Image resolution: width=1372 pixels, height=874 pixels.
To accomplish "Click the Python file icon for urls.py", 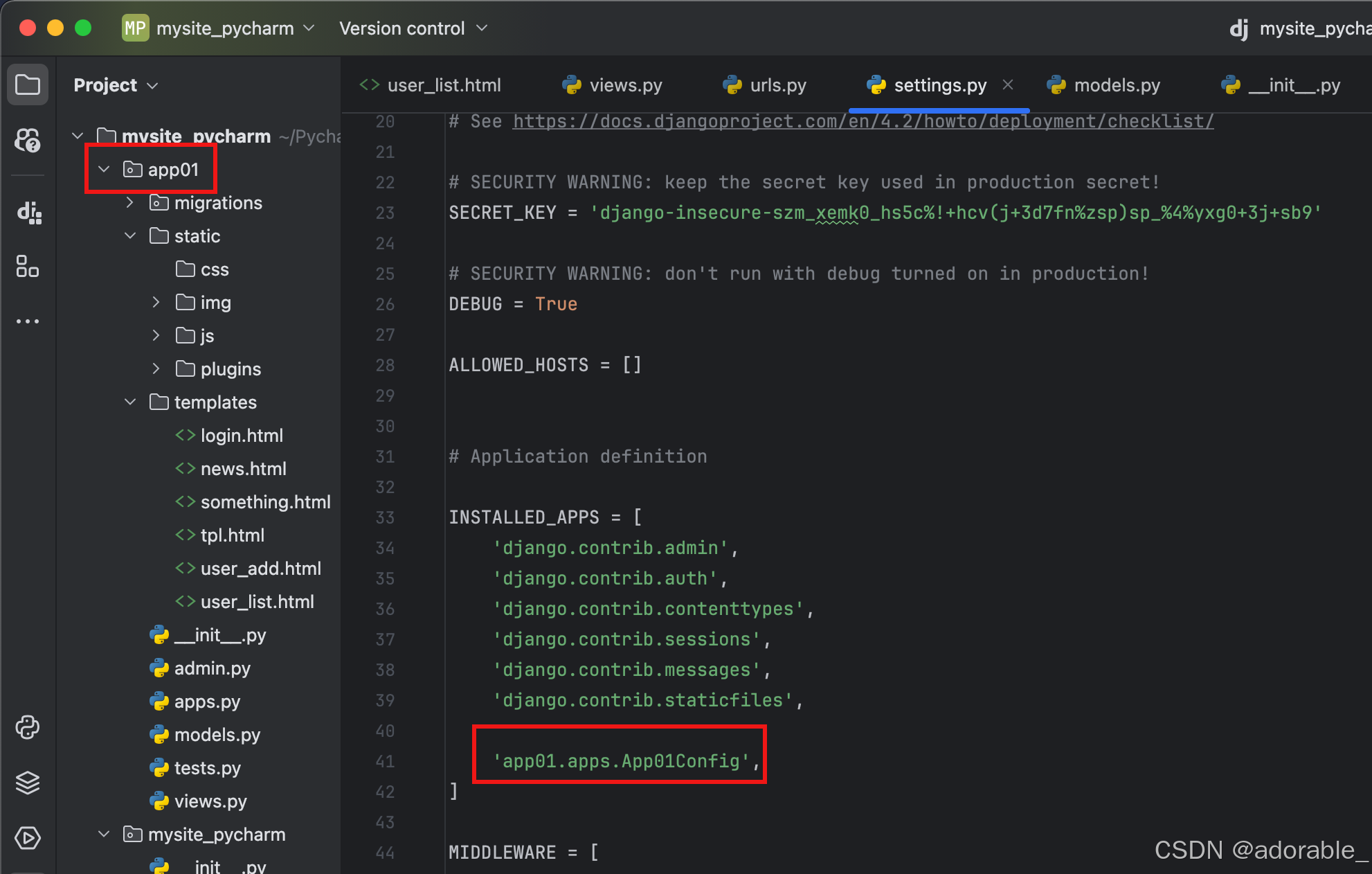I will 731,84.
